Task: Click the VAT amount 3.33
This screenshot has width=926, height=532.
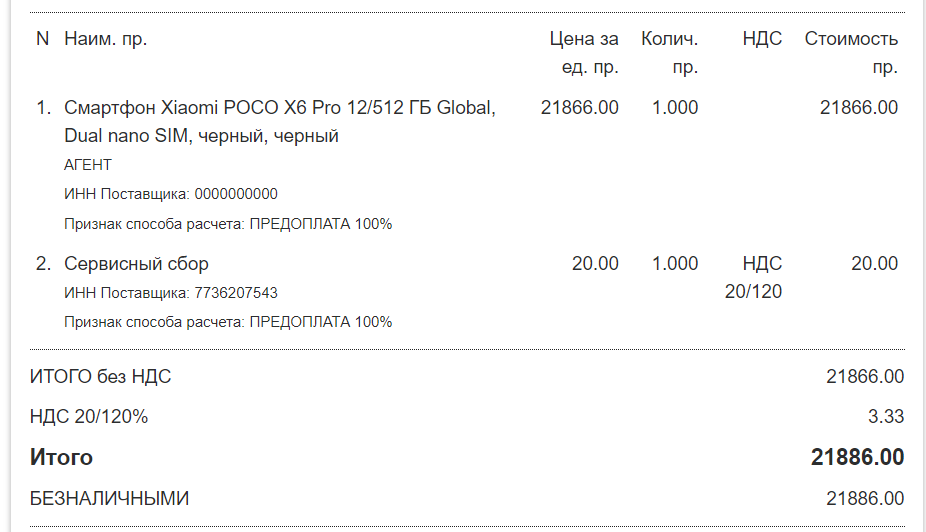Action: pos(886,417)
